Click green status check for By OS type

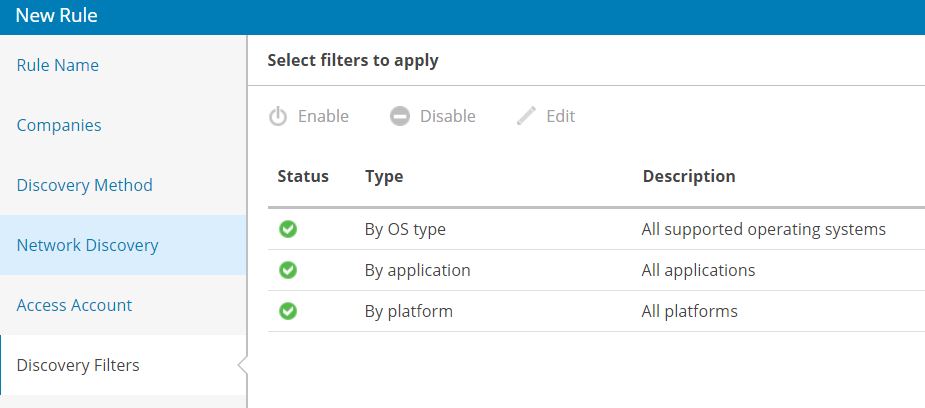coord(288,229)
